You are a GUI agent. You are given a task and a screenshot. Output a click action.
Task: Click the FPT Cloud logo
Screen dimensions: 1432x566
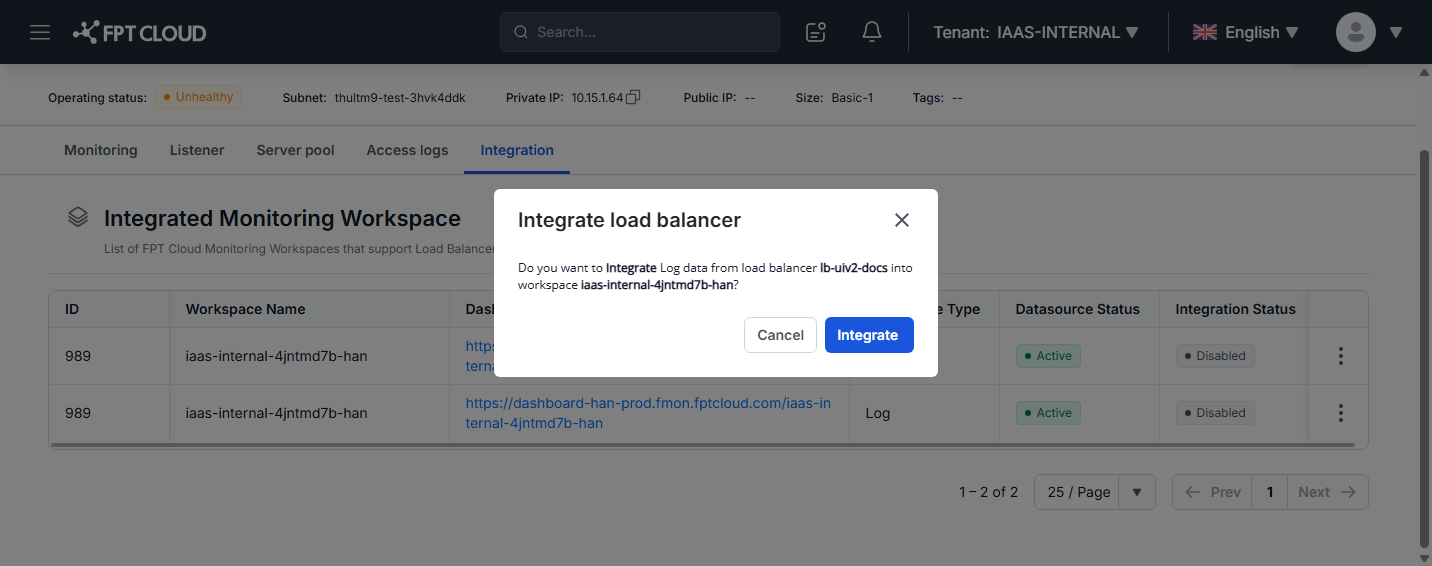tap(140, 33)
